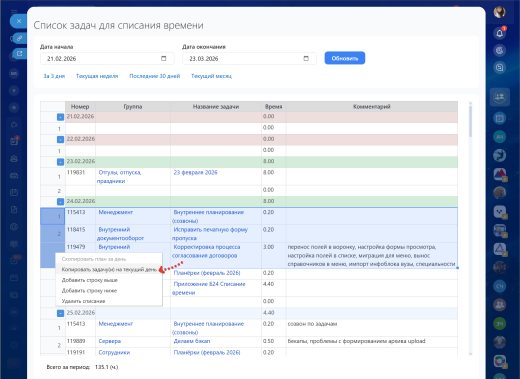Screen dimensions: 520x379
Task: Select the 4.40 time cell of Приложение Б24
Action: tap(274, 288)
